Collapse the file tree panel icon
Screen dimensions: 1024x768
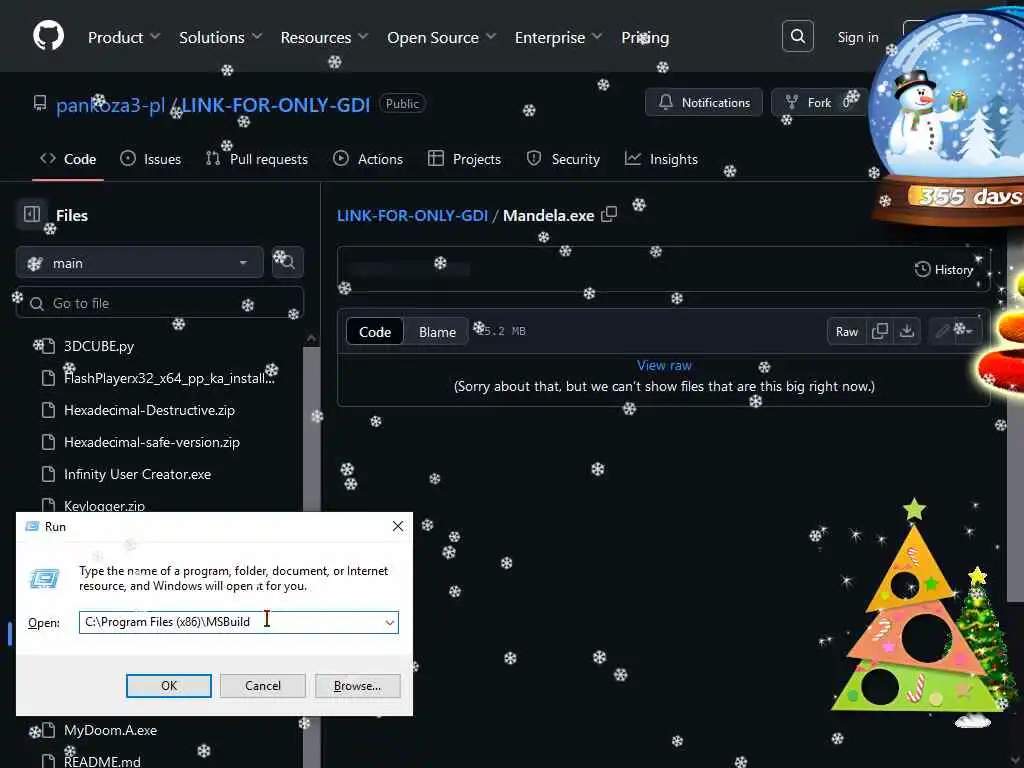pyautogui.click(x=31, y=214)
